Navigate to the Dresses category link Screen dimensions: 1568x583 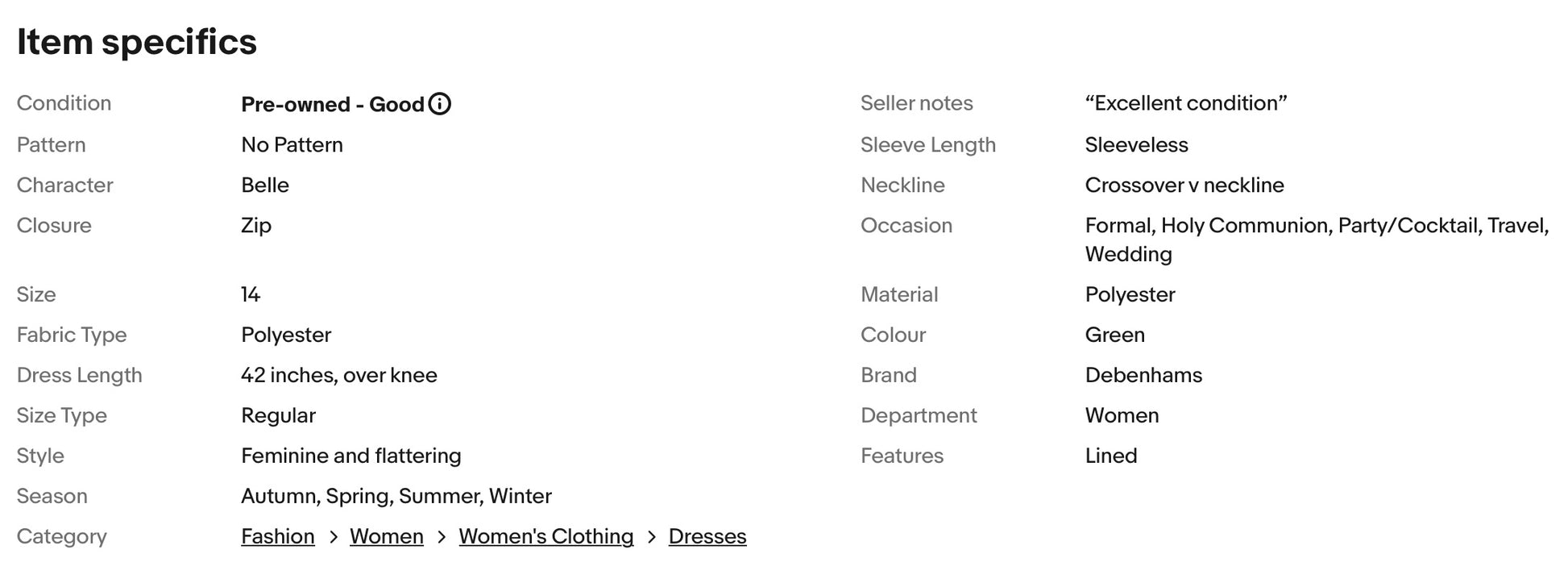[707, 536]
